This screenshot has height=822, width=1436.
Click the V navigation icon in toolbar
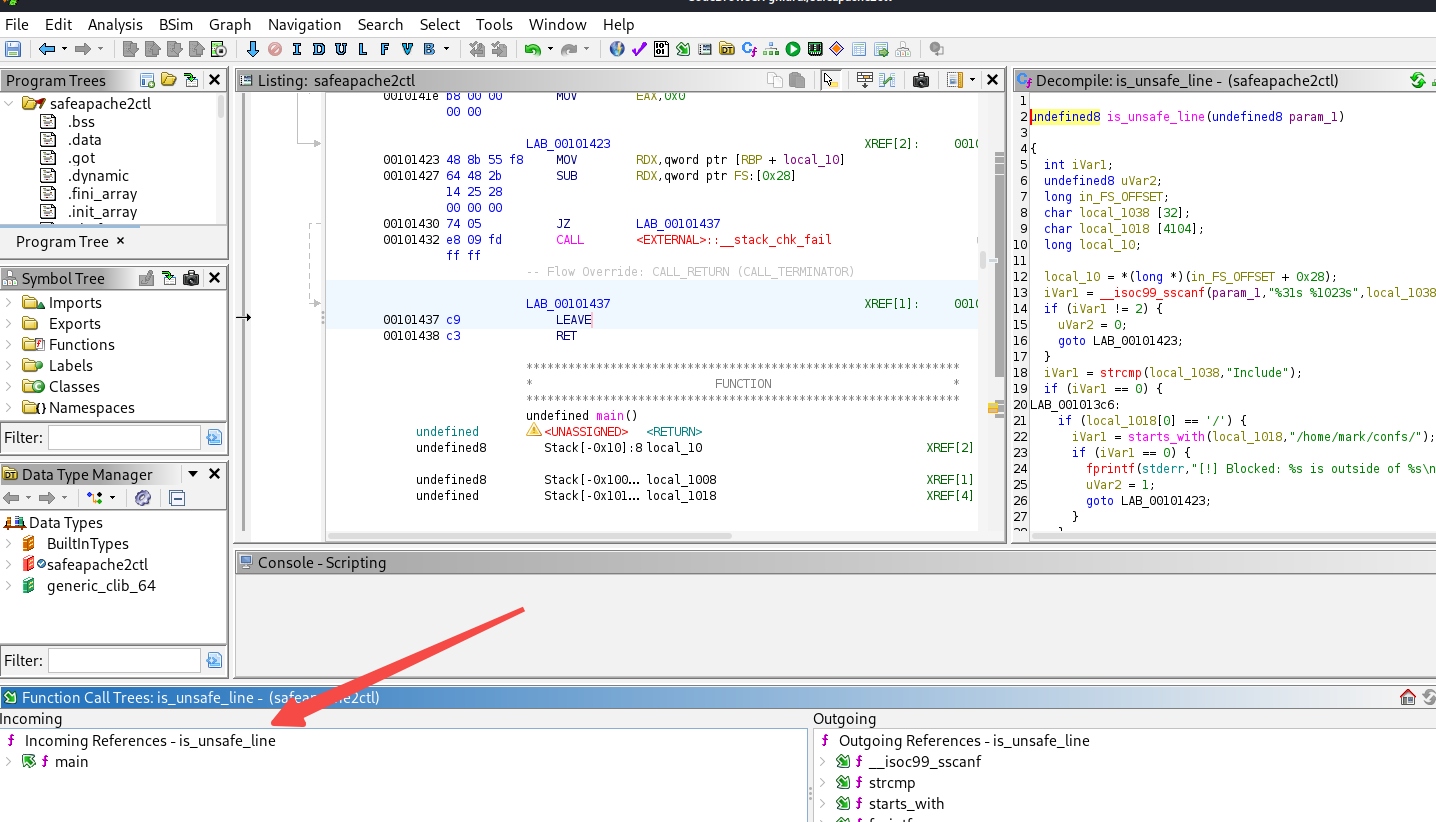point(406,49)
